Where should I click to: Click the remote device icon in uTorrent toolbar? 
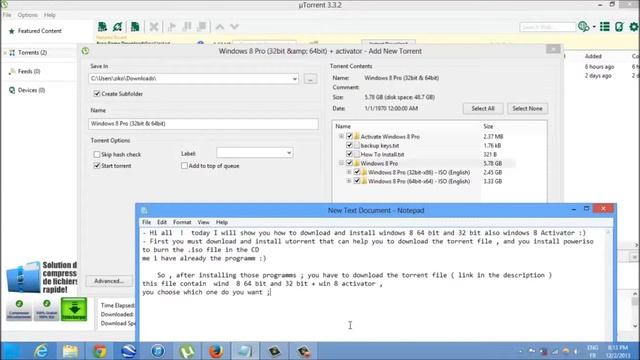[x=619, y=27]
